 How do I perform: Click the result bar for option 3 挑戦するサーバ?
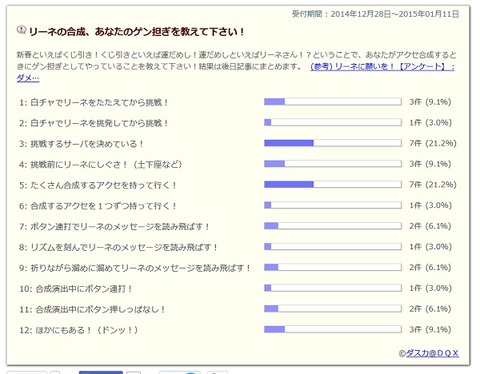333,143
